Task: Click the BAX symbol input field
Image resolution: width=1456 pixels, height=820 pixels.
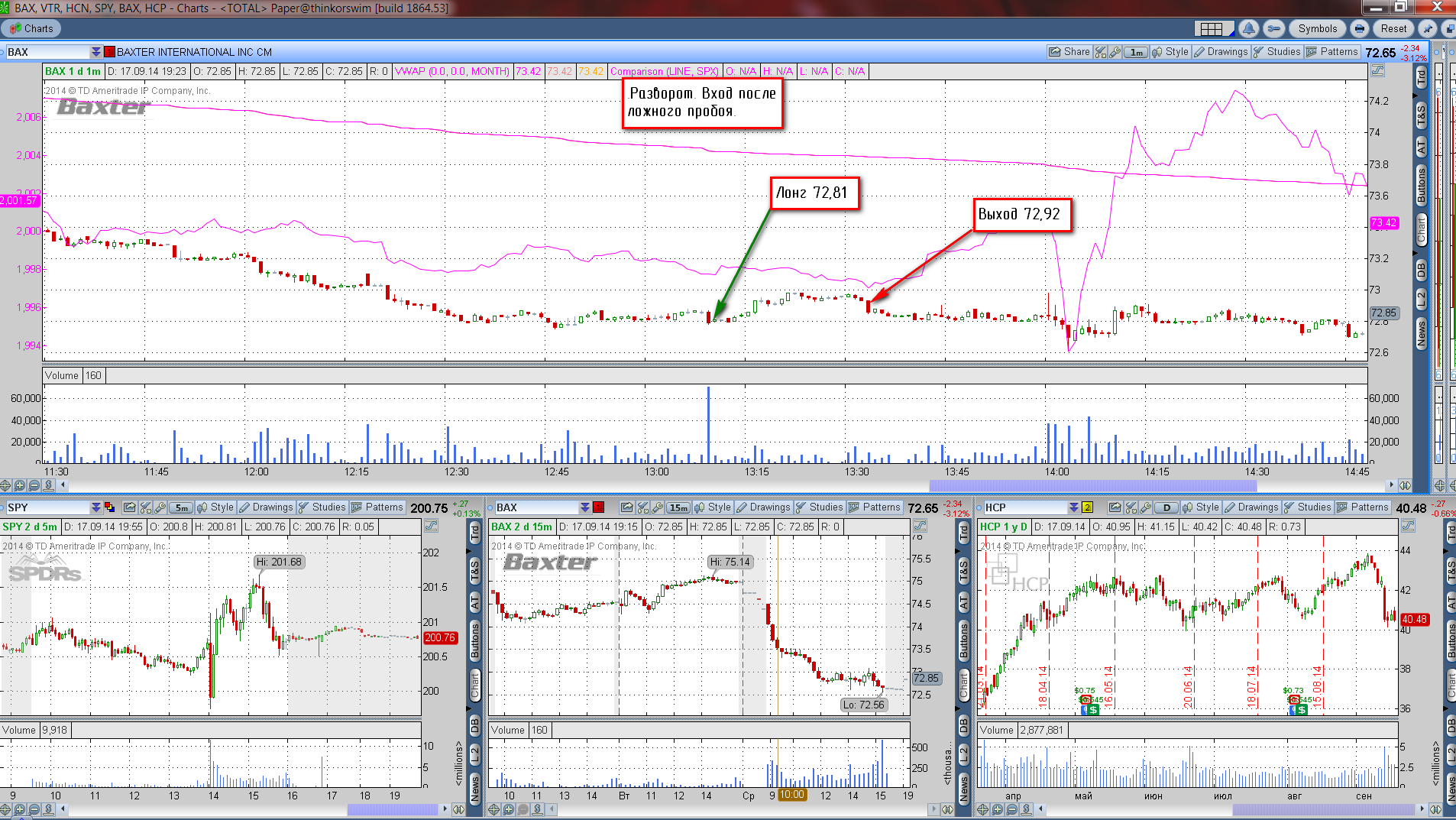Action: coord(47,52)
